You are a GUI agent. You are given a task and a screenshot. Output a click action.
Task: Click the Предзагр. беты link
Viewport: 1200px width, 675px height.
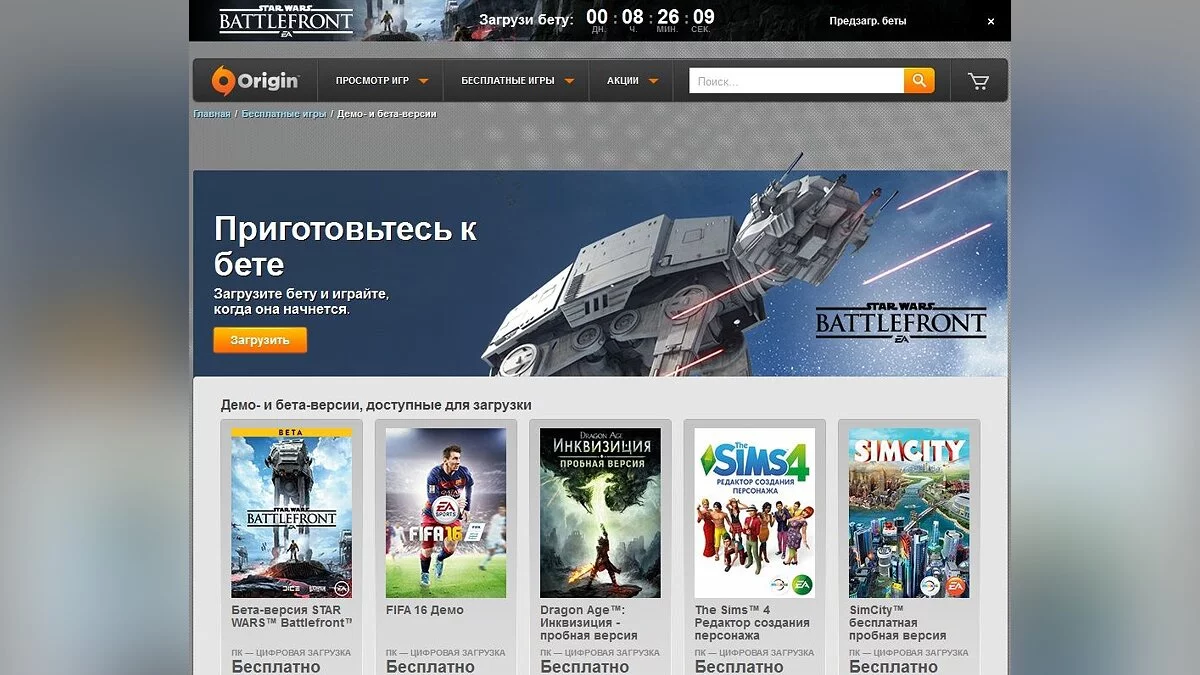867,21
